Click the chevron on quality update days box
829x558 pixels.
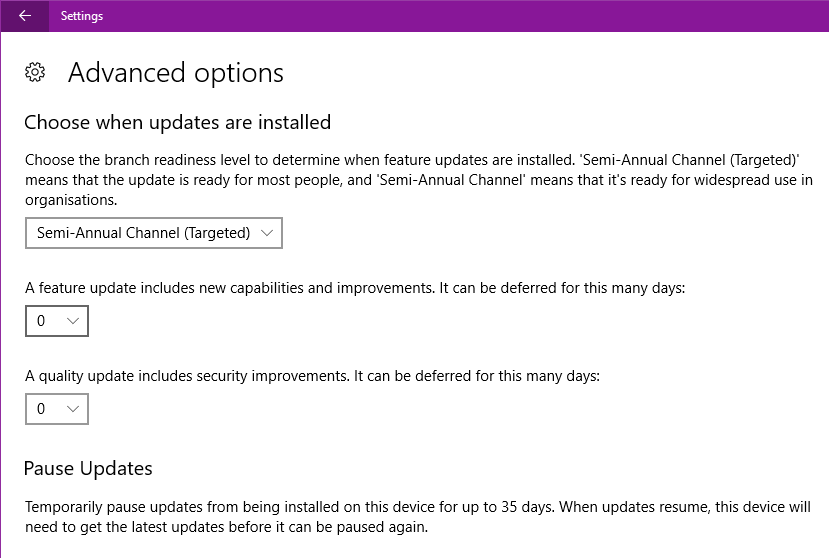pos(72,409)
